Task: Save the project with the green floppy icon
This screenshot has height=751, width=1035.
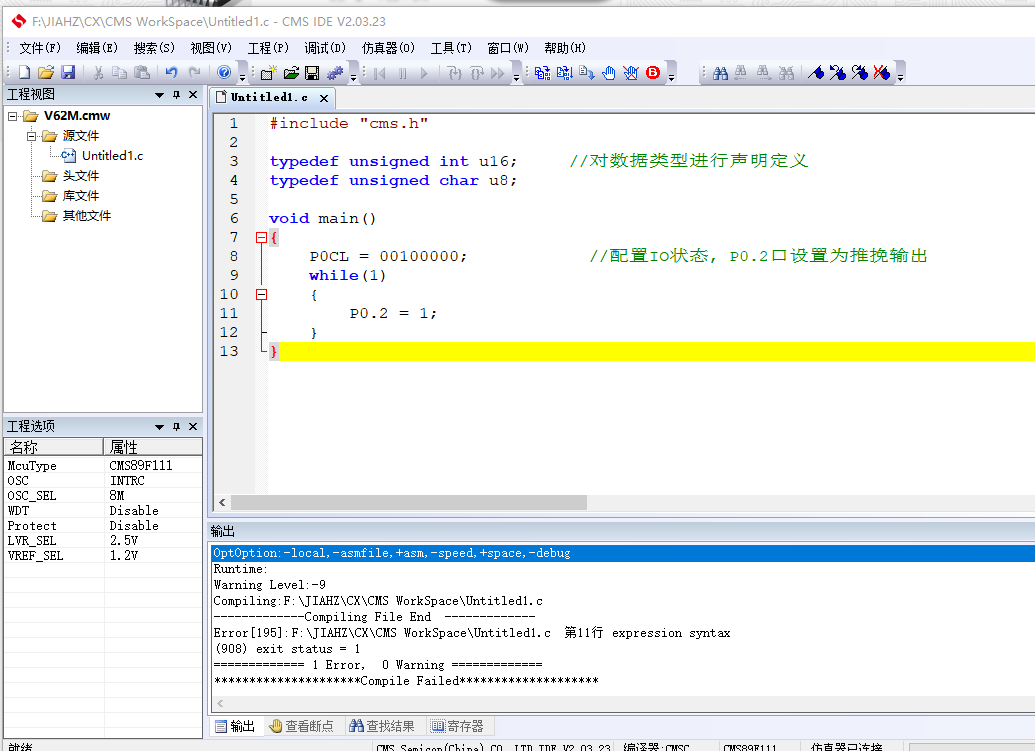Action: coord(312,73)
